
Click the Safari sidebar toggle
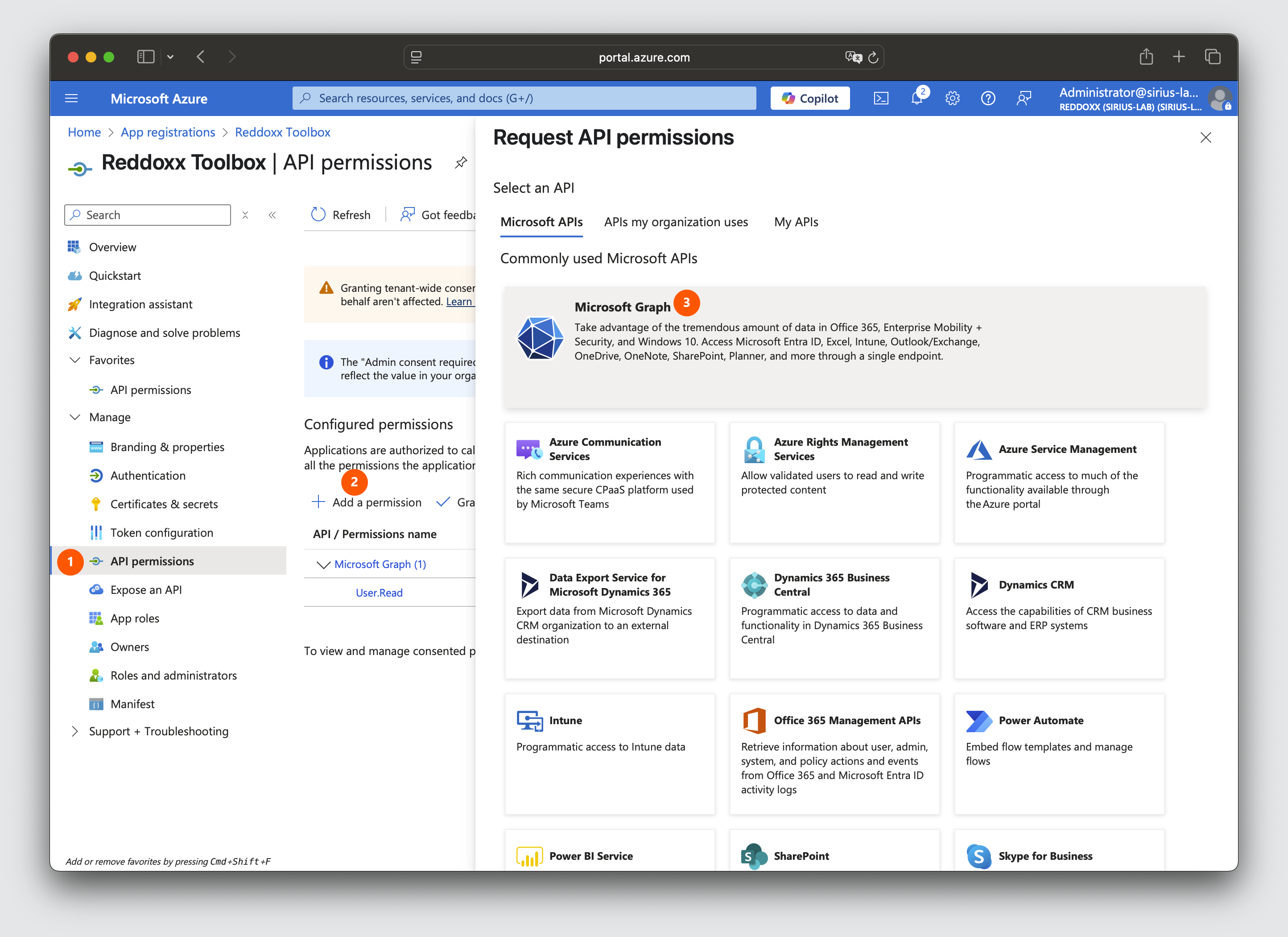point(146,57)
